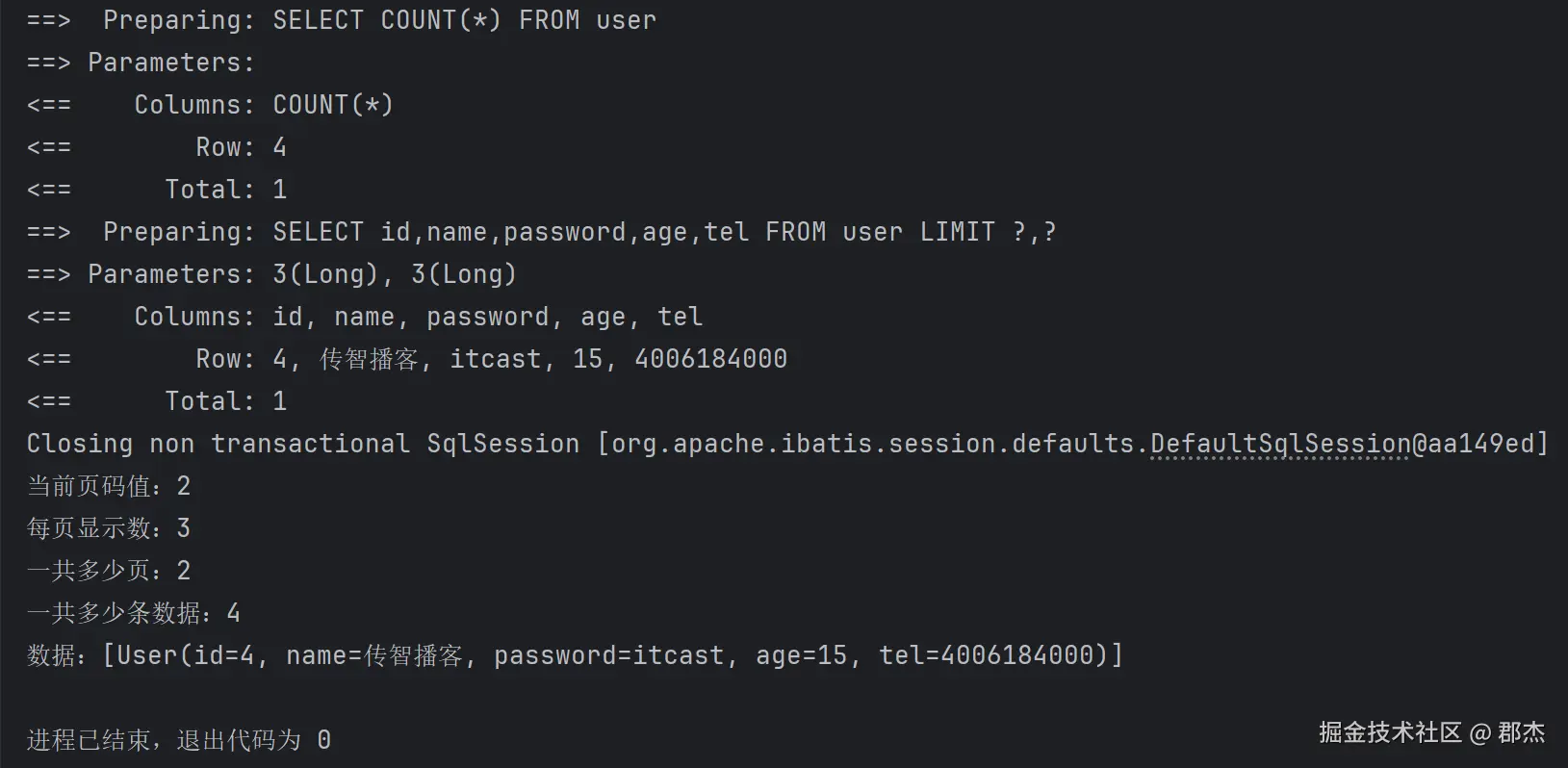
Task: Click the 每页显示数：3 output line
Action: [x=109, y=528]
